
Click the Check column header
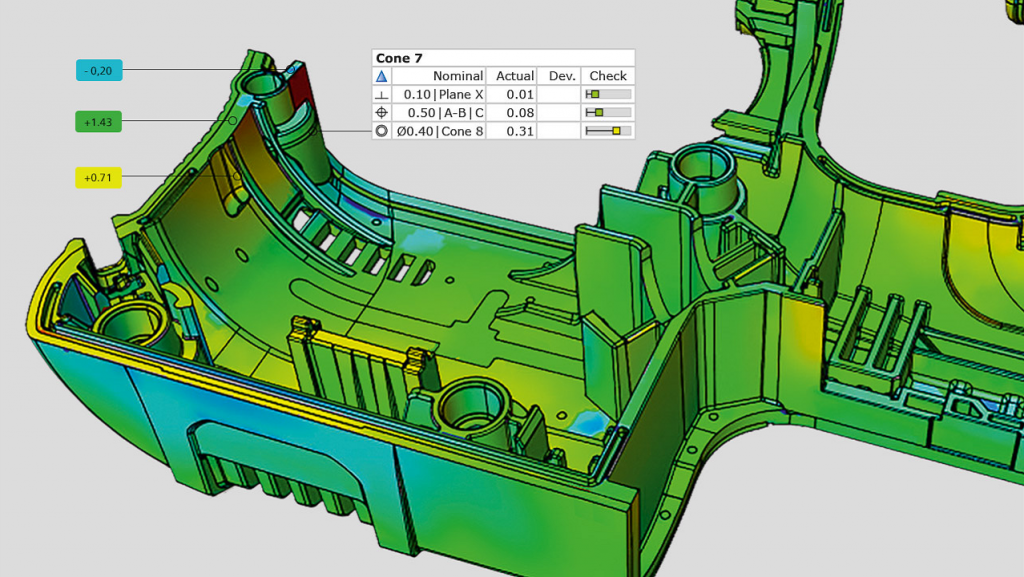point(607,75)
